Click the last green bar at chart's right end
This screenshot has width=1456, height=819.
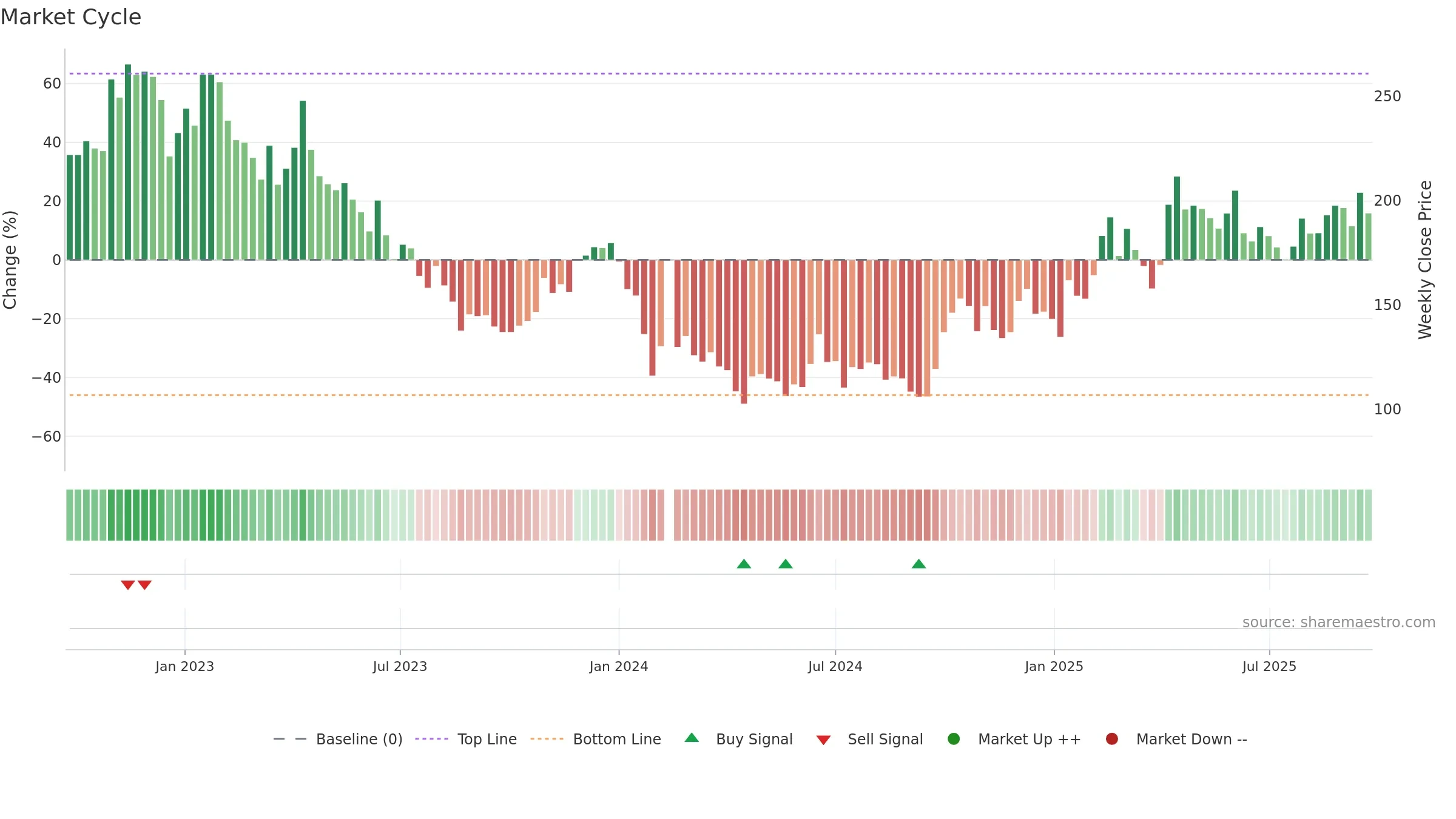pos(1368,237)
